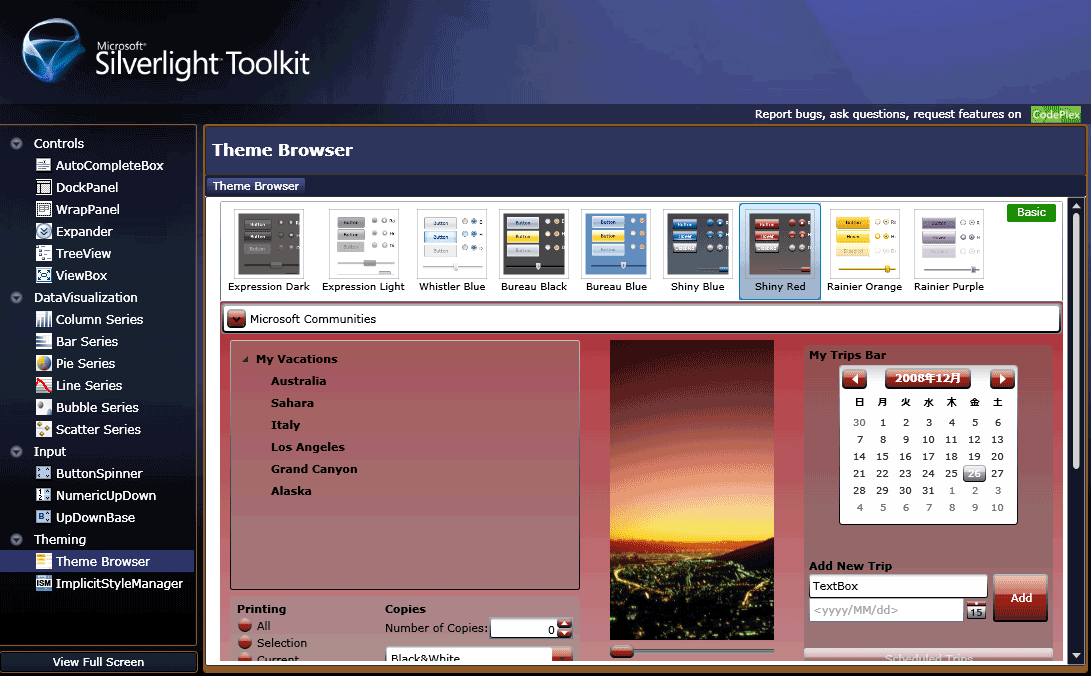Select the Bureau Black theme

534,252
